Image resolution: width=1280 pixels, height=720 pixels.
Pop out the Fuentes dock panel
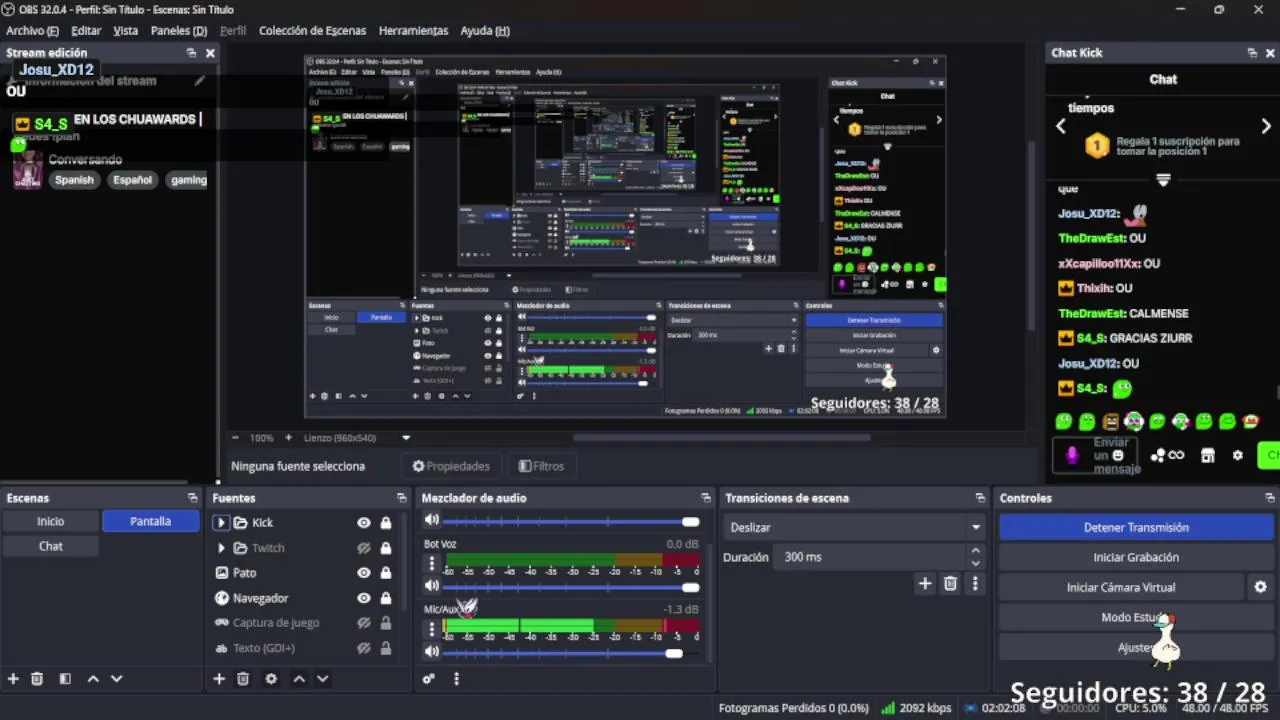click(401, 498)
